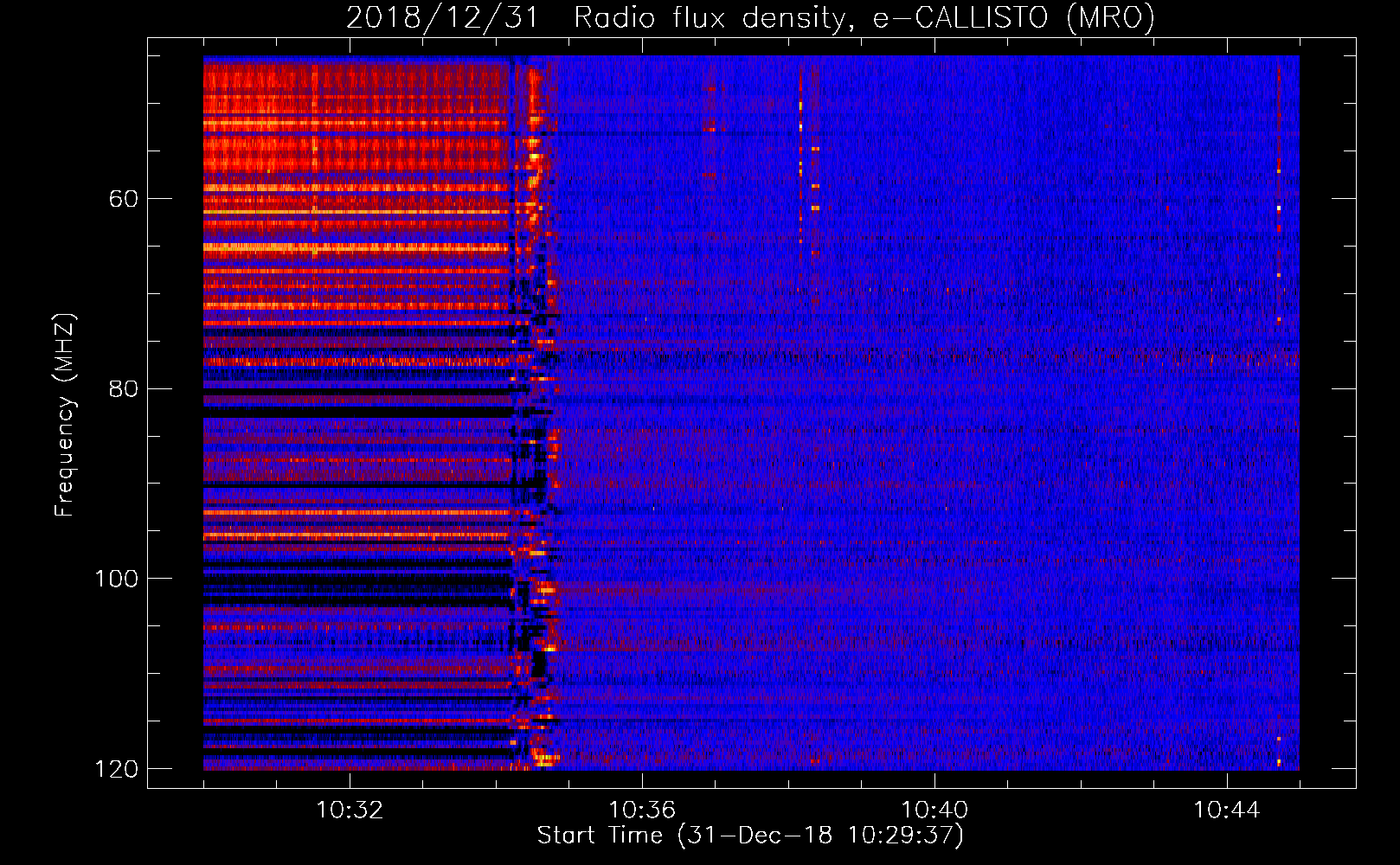Click the plot title '2018/12/31 Radio flux density'
Image resolution: width=1400 pixels, height=865 pixels.
tap(750, 17)
